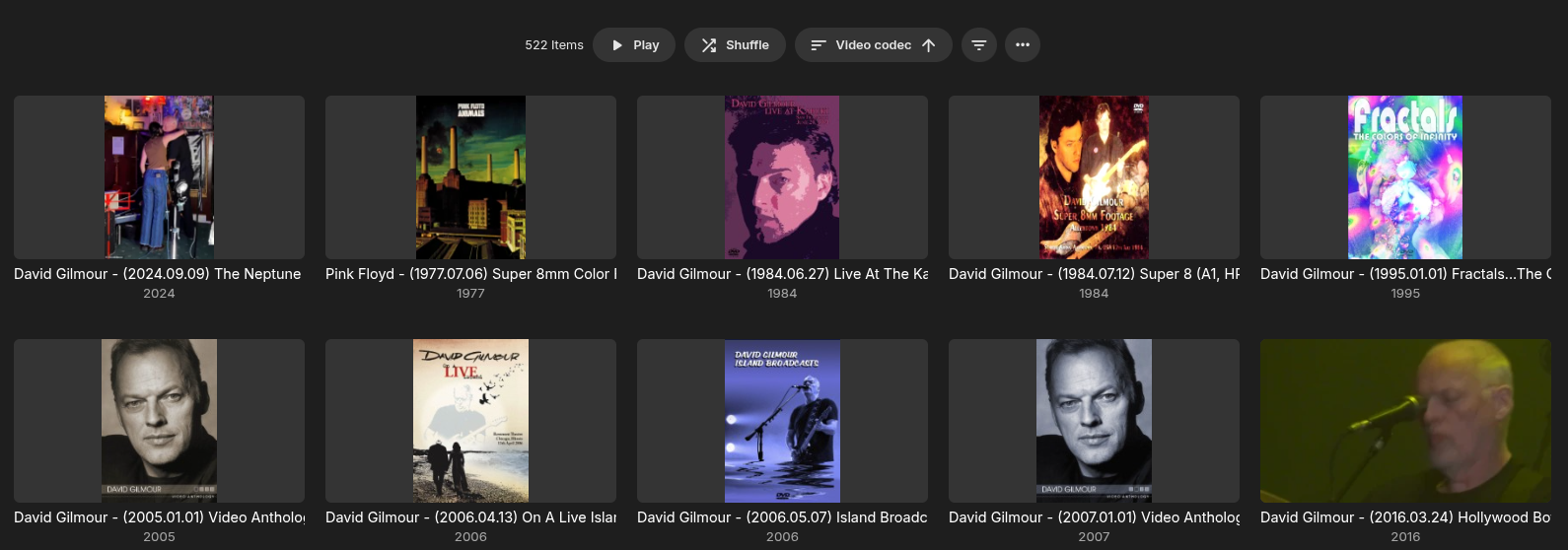Open Island Broadcasts 2006 cover
This screenshot has height=550, width=1568.
point(782,421)
